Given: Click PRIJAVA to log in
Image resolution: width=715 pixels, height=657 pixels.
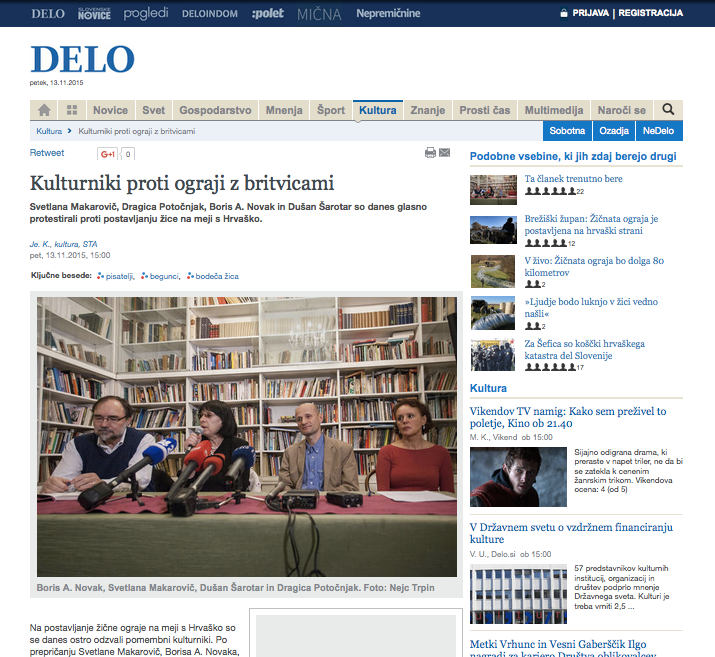Looking at the screenshot, I should click(591, 13).
